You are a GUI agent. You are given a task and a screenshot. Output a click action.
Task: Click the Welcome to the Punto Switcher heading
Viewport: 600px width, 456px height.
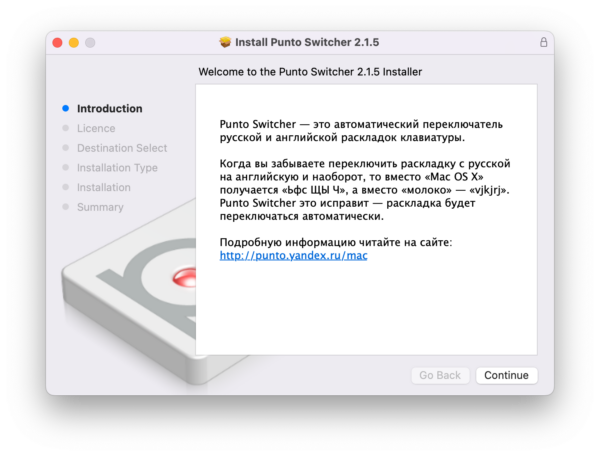tap(310, 72)
